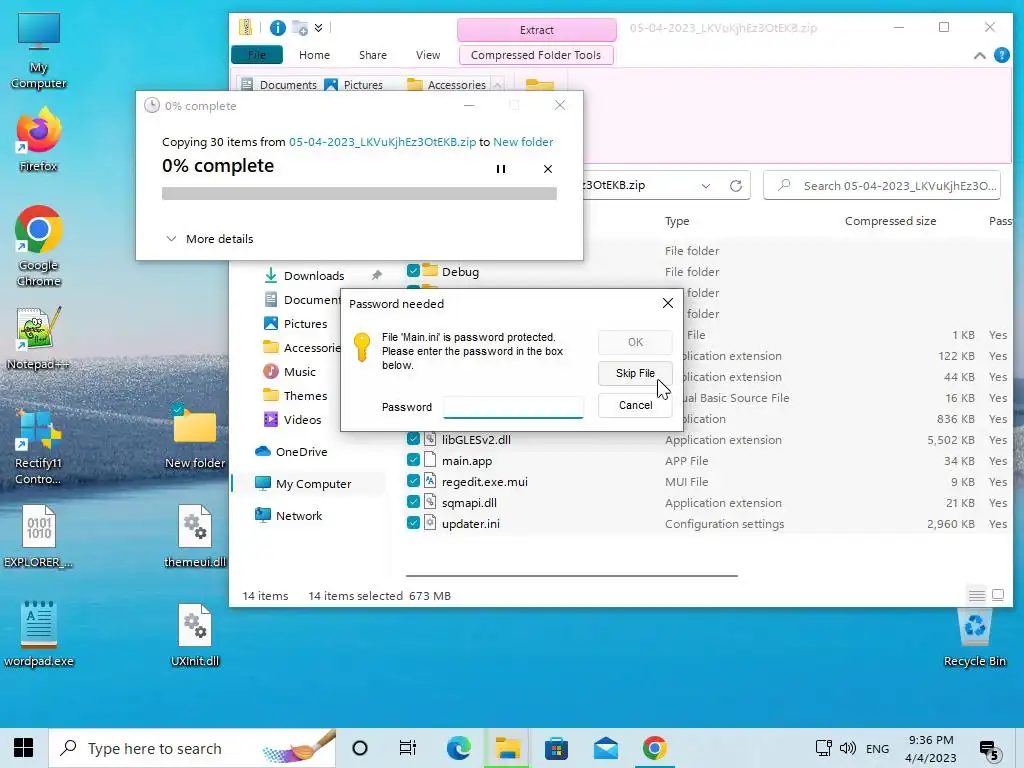Viewport: 1024px width, 768px height.
Task: Click Properties icon in quick access toolbar
Action: [x=278, y=27]
